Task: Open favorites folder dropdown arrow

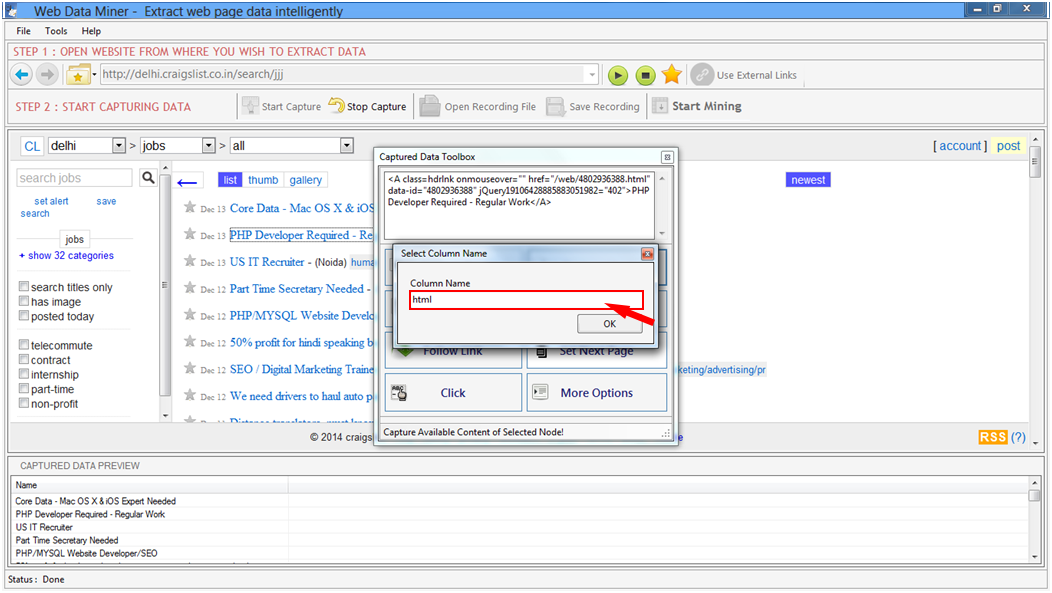Action: pos(95,74)
